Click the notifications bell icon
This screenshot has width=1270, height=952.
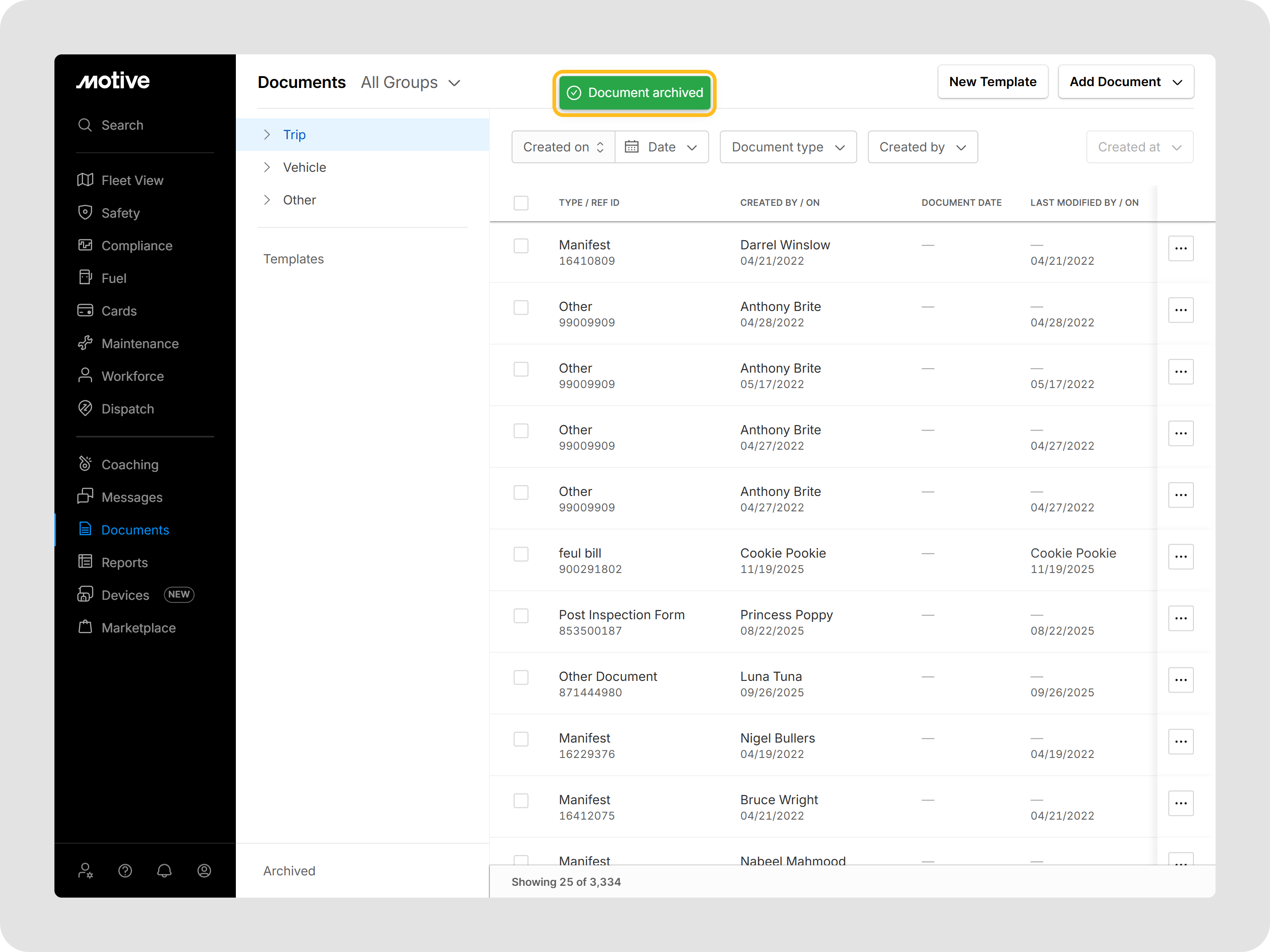[x=164, y=870]
